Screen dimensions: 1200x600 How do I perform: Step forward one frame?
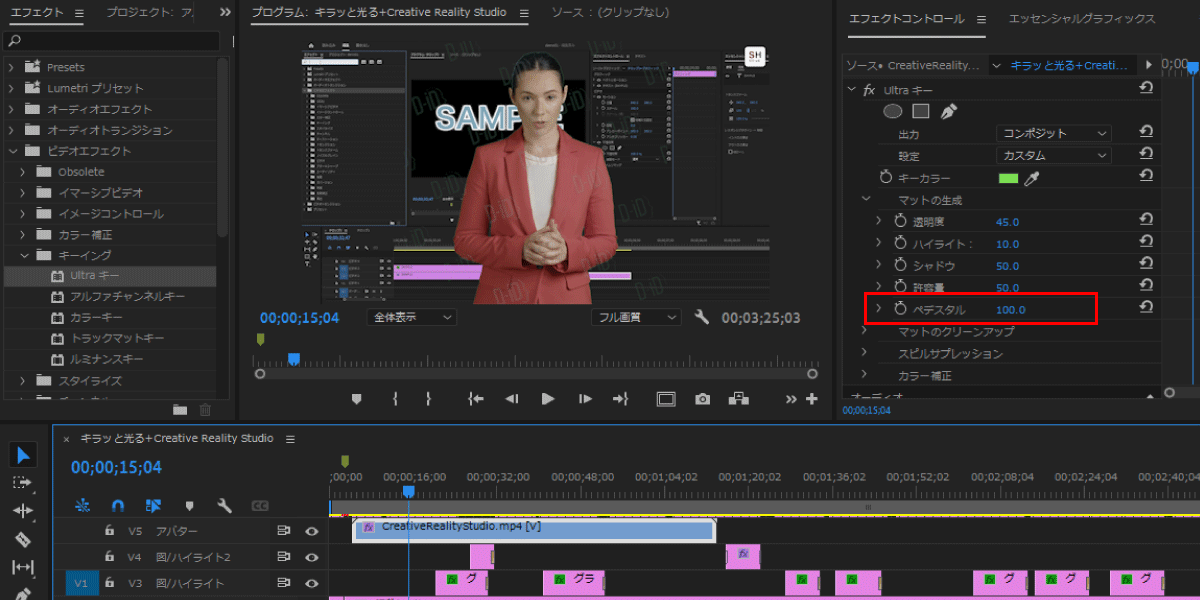pos(585,399)
